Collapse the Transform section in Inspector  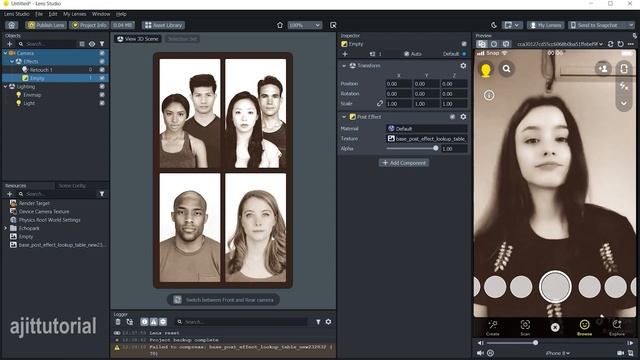pos(344,66)
